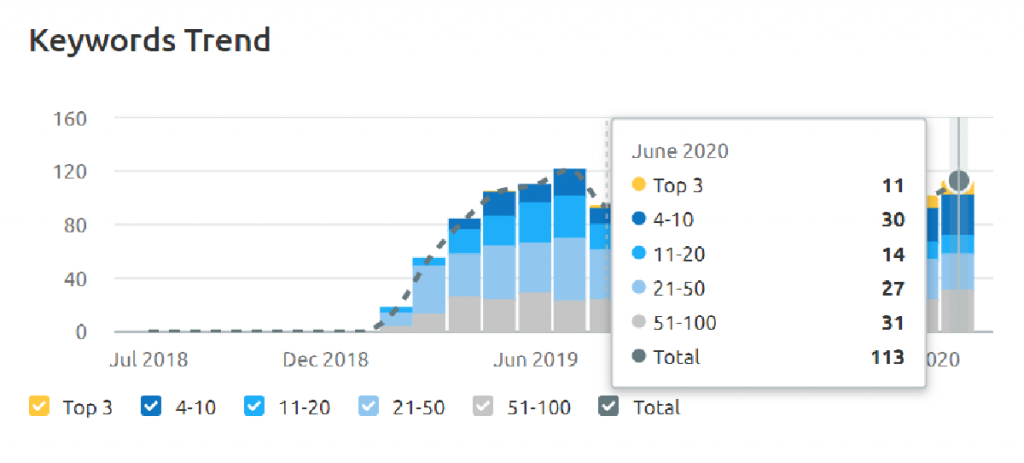Toggle the yellow Top 3 checkbox
Viewport: 1024px width, 463px height.
(x=40, y=406)
